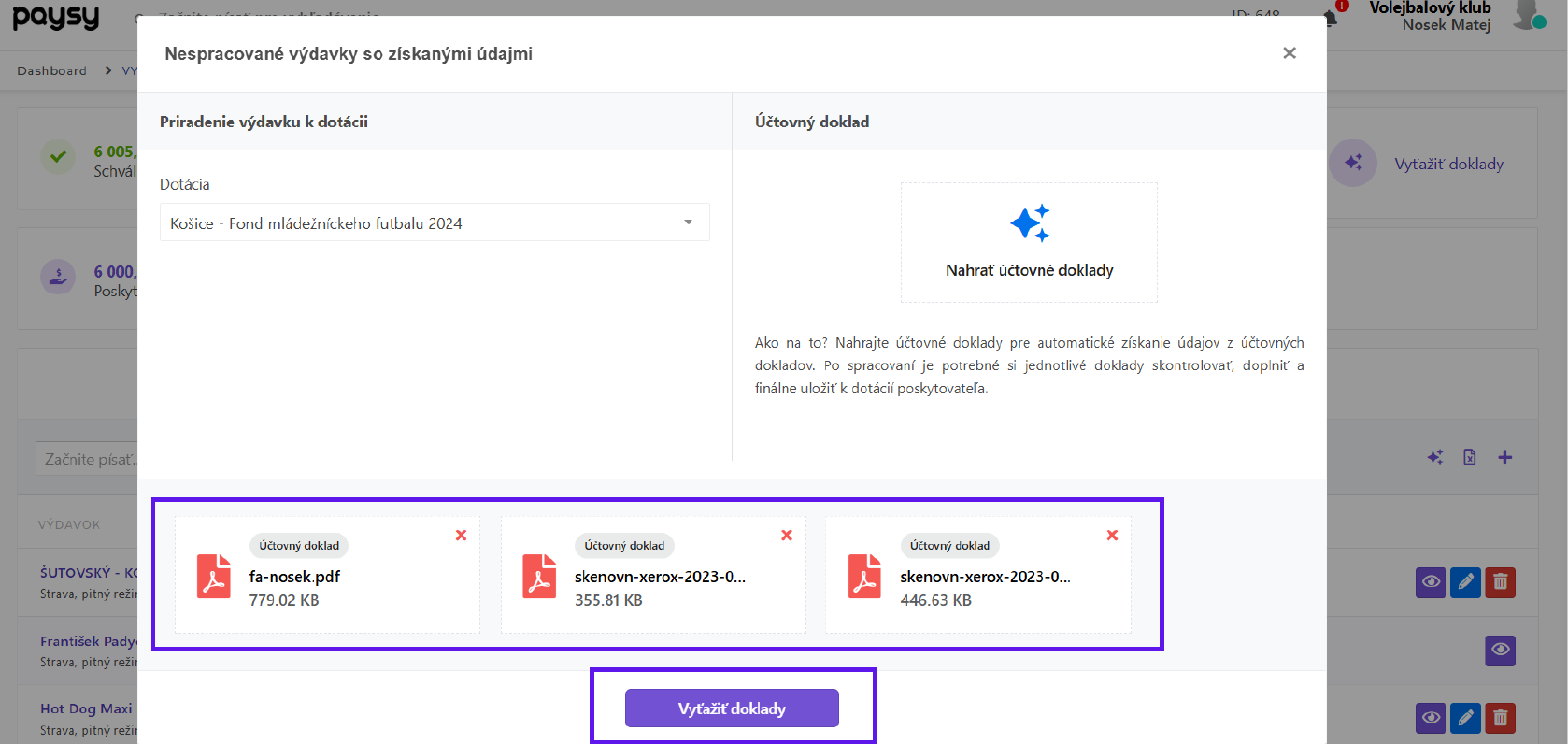The image size is (1568, 744).
Task: Close the Nespracované výdavky dialog
Action: (x=1290, y=53)
